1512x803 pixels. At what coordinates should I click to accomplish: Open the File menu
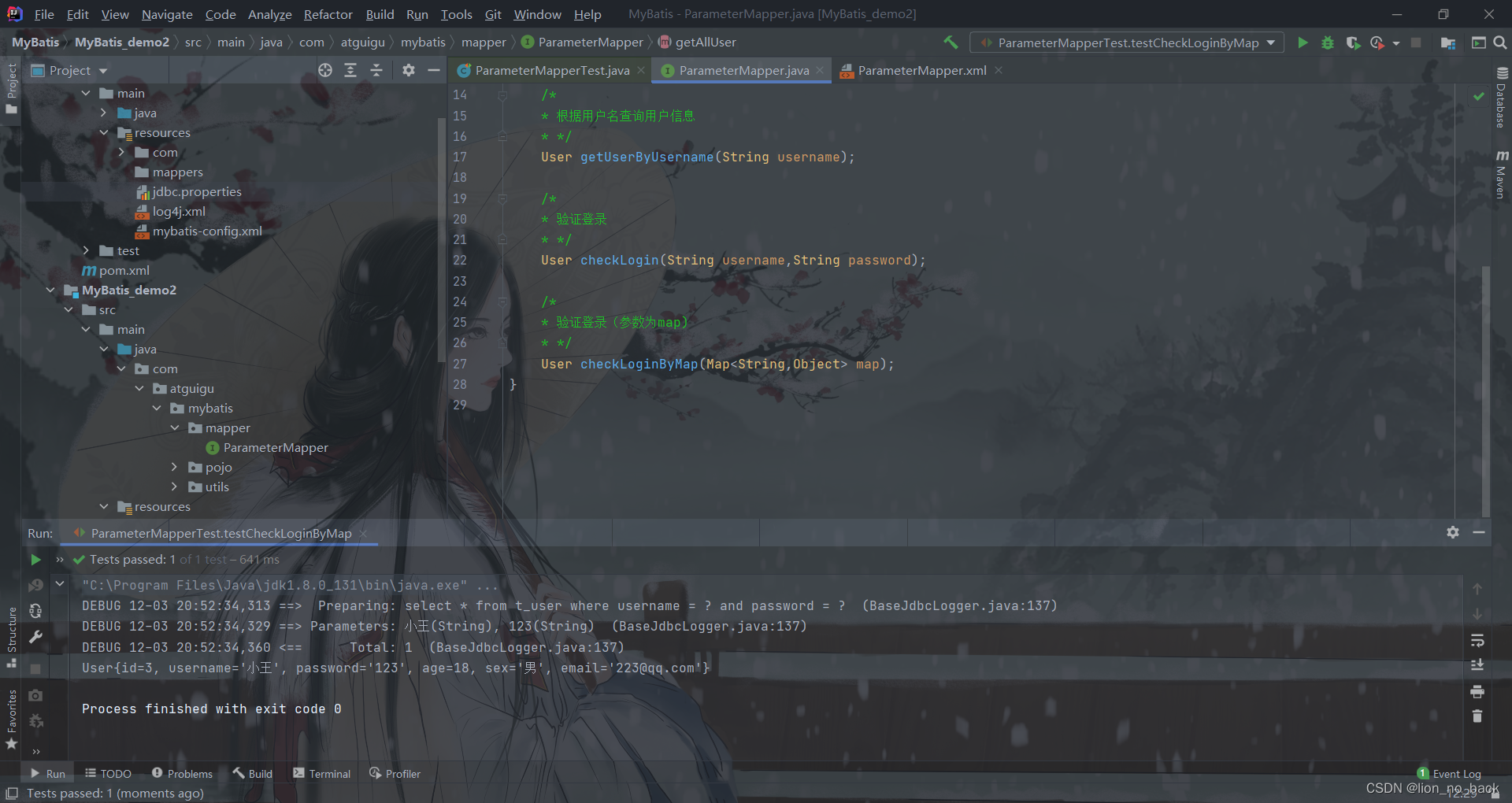(44, 14)
